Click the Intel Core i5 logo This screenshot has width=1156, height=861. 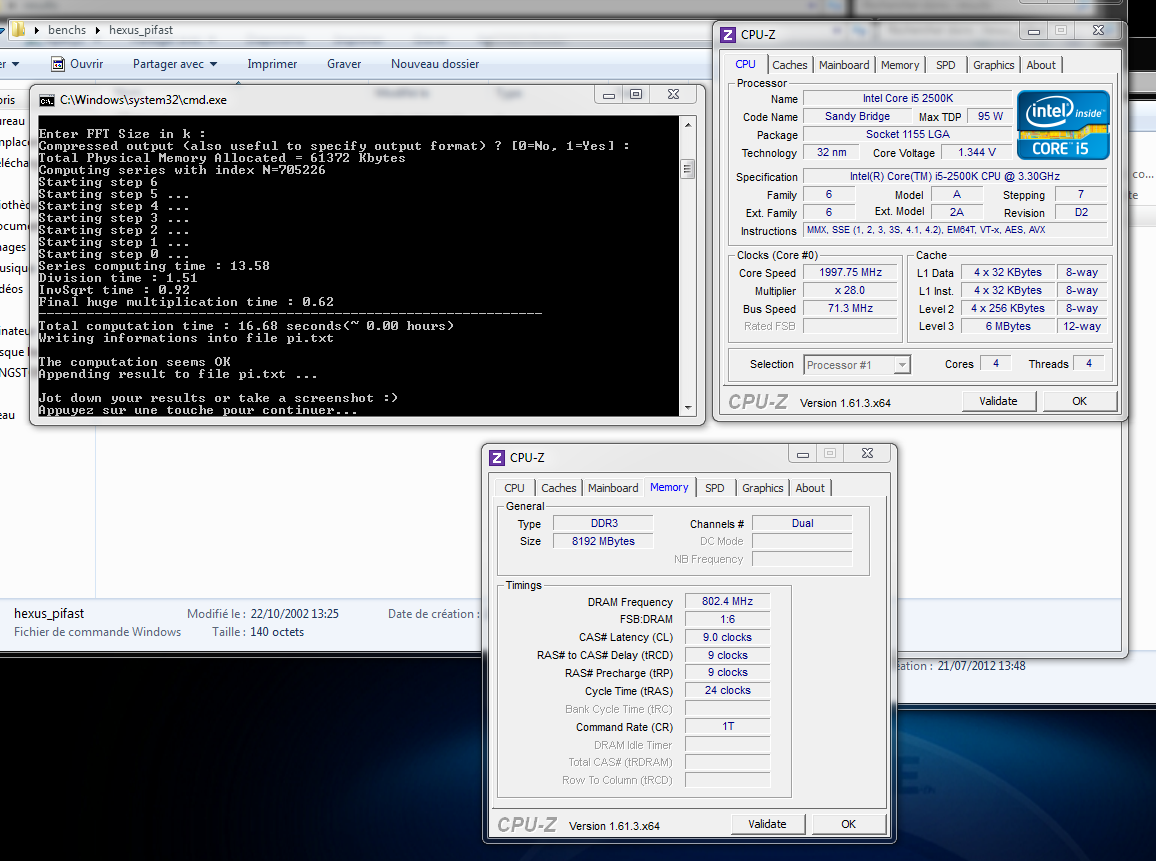click(x=1063, y=125)
